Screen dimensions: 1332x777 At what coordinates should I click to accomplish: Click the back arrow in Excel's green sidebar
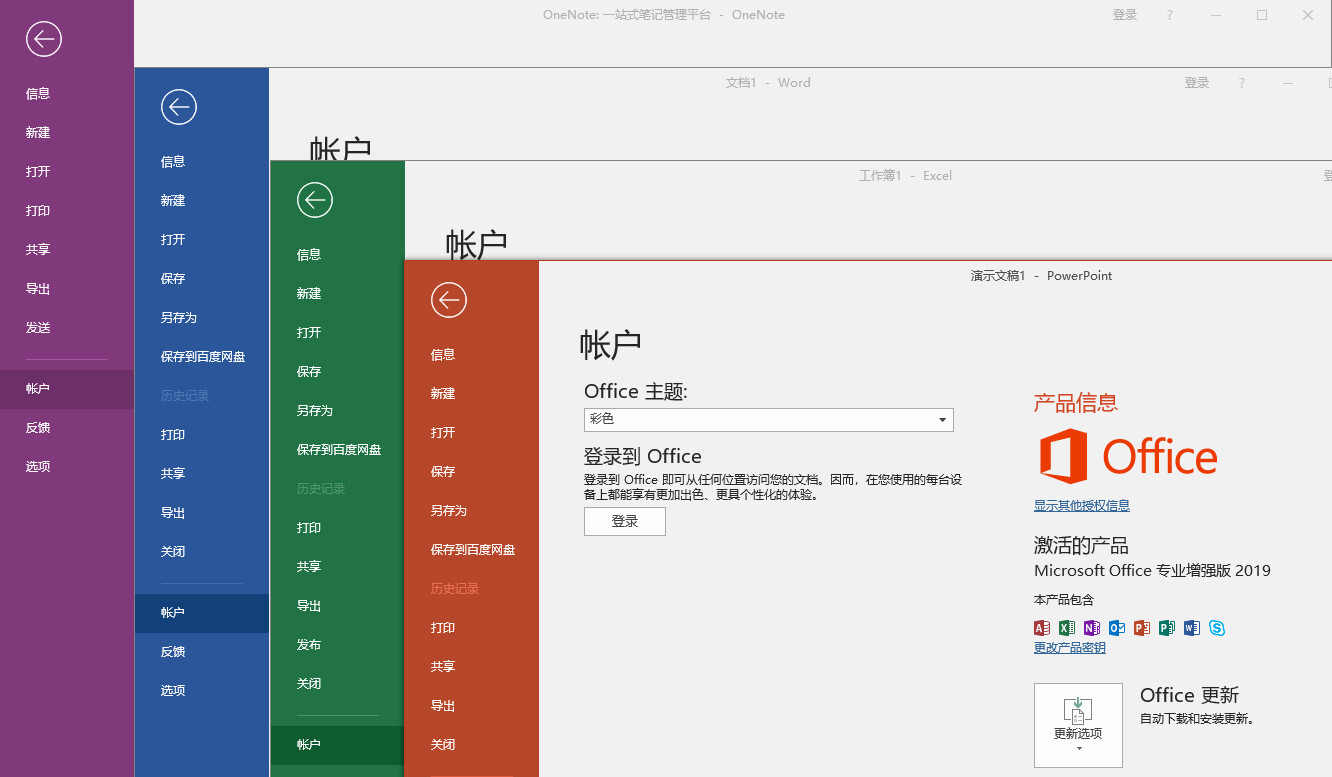[314, 200]
